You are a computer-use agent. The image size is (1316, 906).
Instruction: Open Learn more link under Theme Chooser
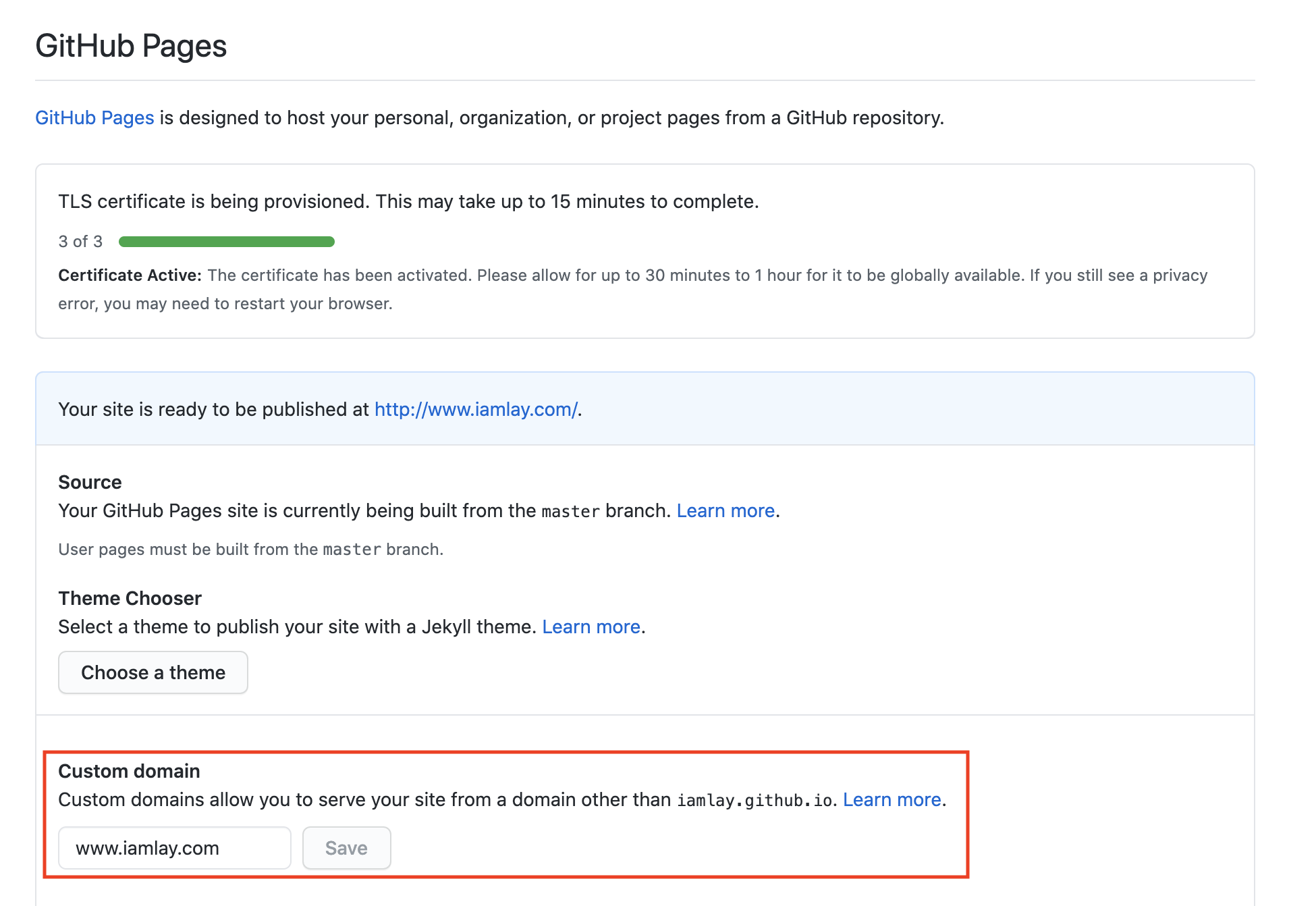(591, 627)
